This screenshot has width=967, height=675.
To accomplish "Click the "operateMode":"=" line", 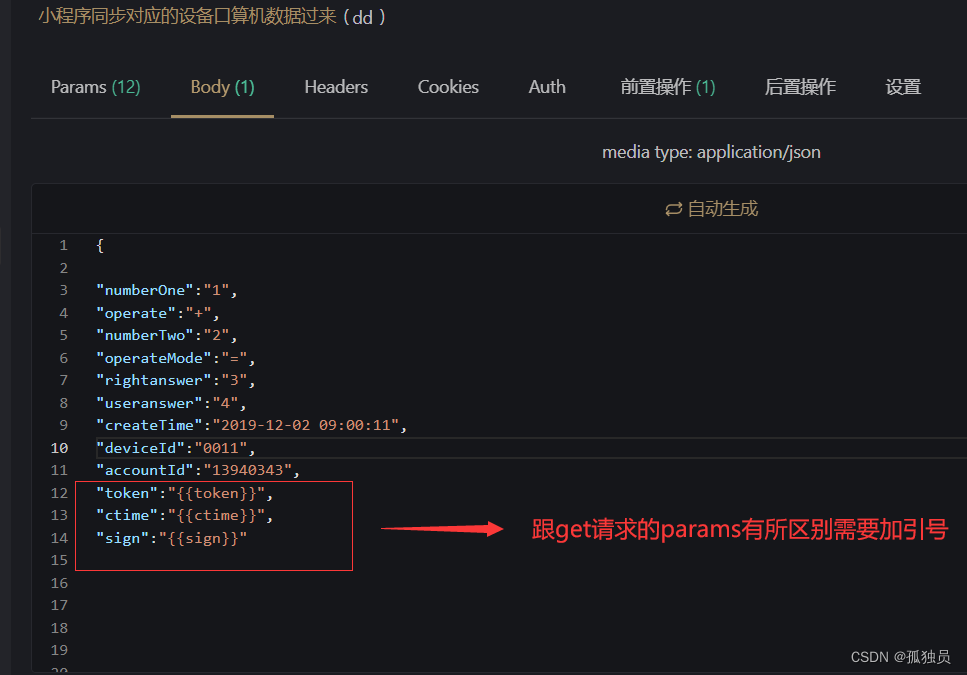I will pos(175,358).
